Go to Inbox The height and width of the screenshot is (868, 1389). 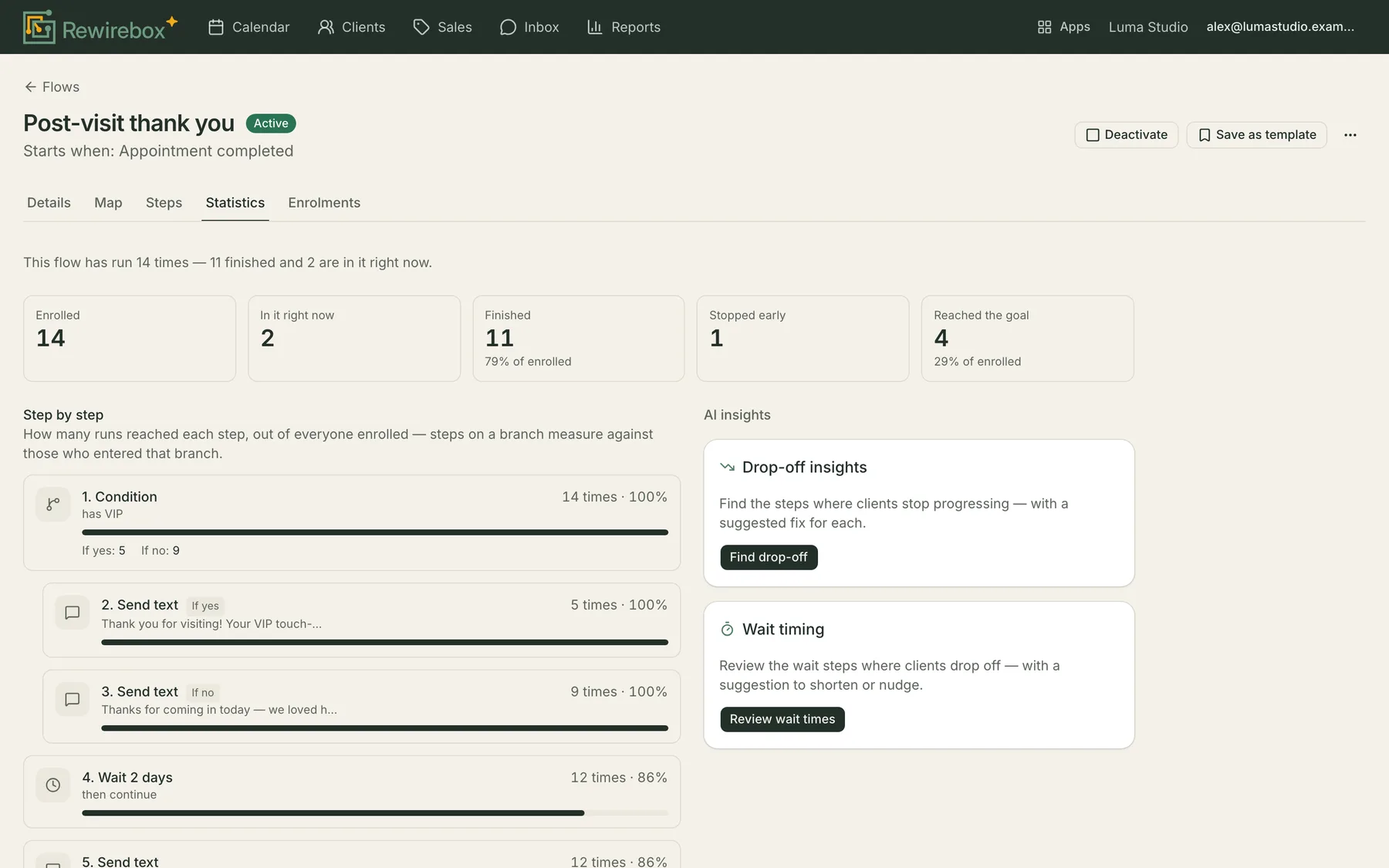click(529, 27)
